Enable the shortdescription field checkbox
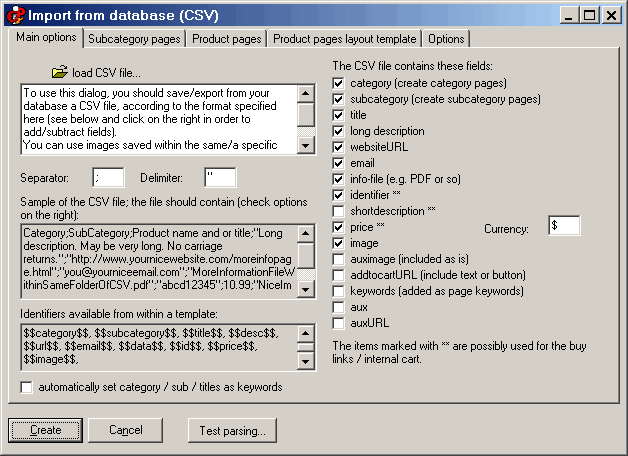This screenshot has height=456, width=628. click(x=339, y=211)
